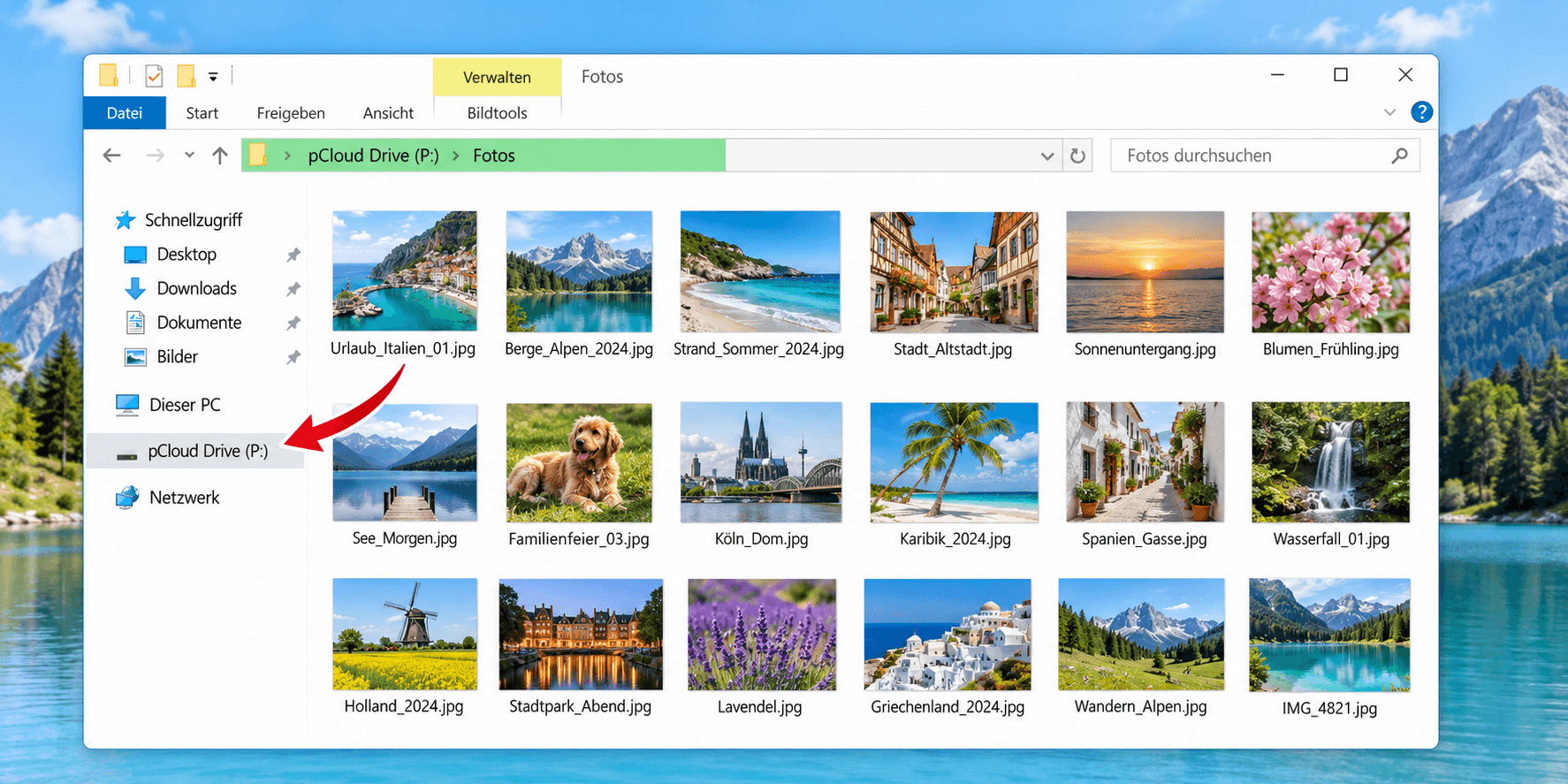This screenshot has height=784, width=1568.
Task: Click the chevron before pCloud Drive (P:) in path
Action: click(287, 156)
